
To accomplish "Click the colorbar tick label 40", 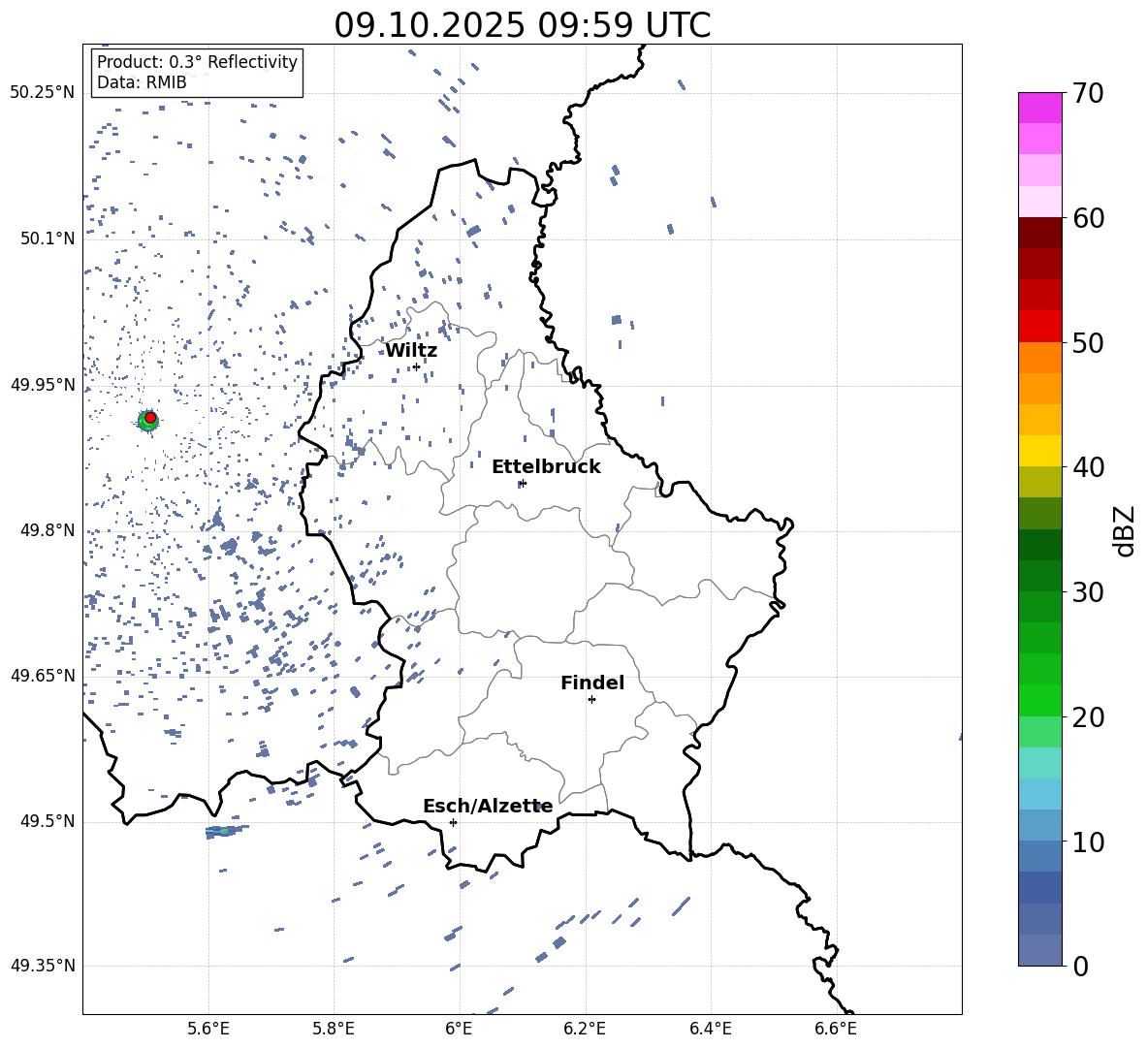I will (x=1088, y=467).
